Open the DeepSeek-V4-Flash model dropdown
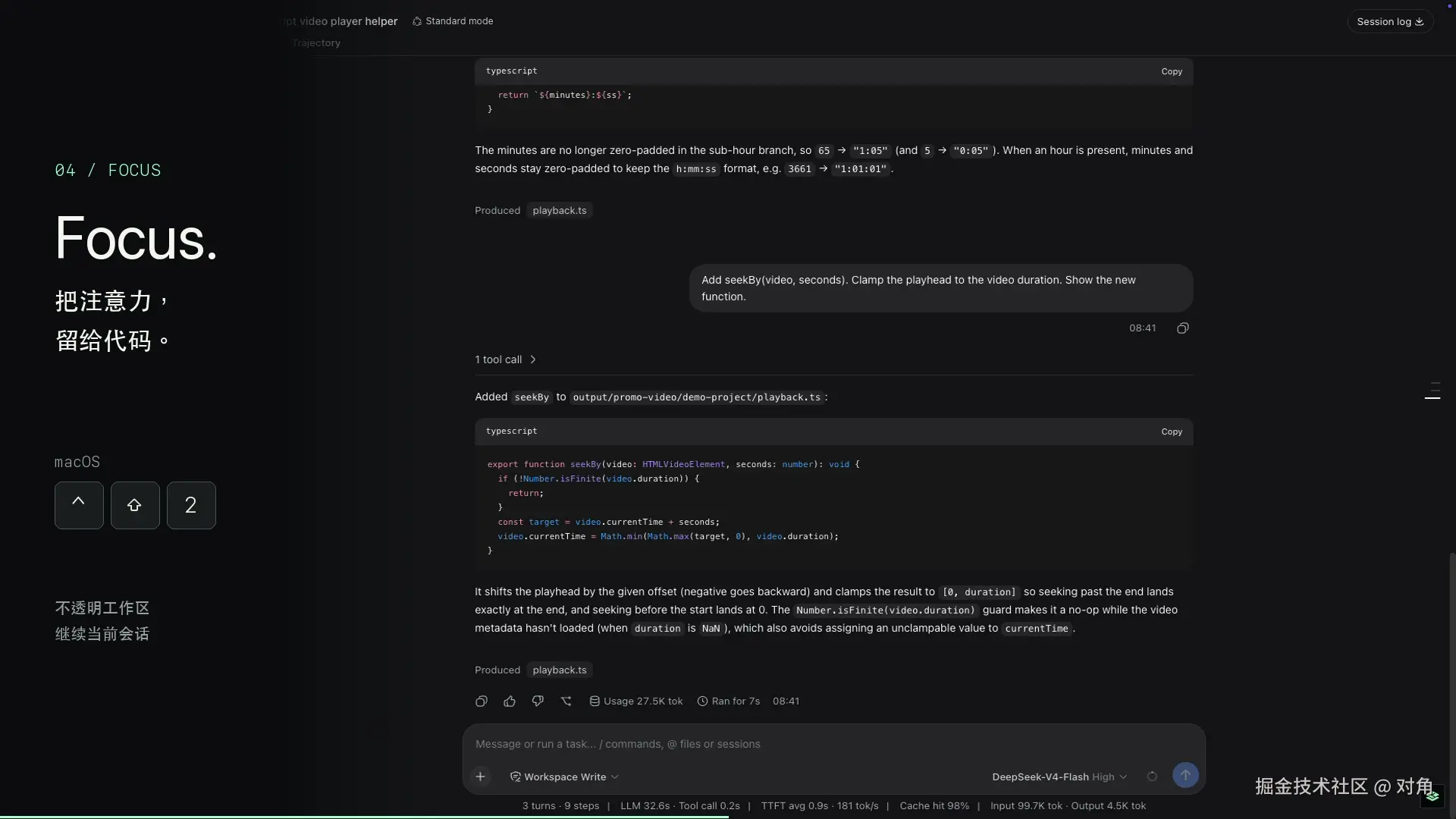 click(1059, 777)
